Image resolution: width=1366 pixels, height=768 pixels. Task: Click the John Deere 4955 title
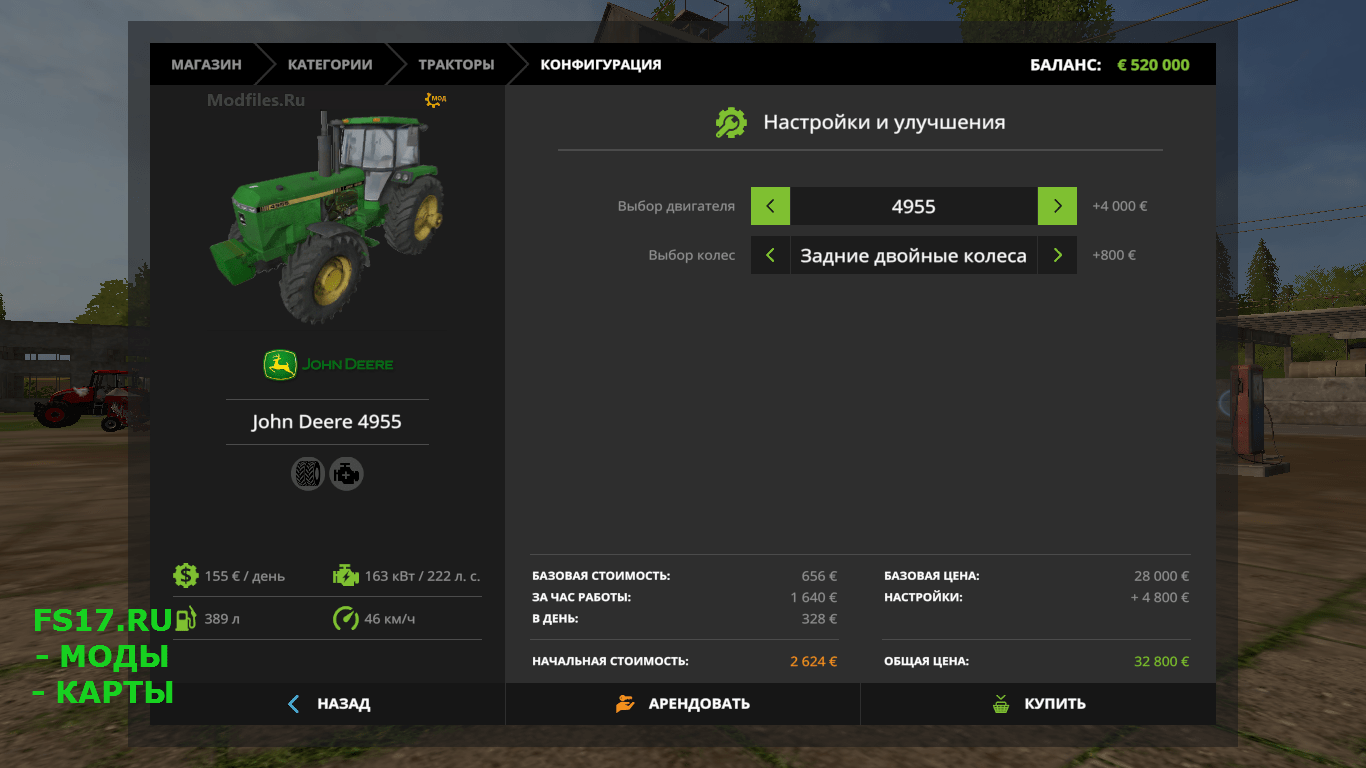pyautogui.click(x=327, y=422)
